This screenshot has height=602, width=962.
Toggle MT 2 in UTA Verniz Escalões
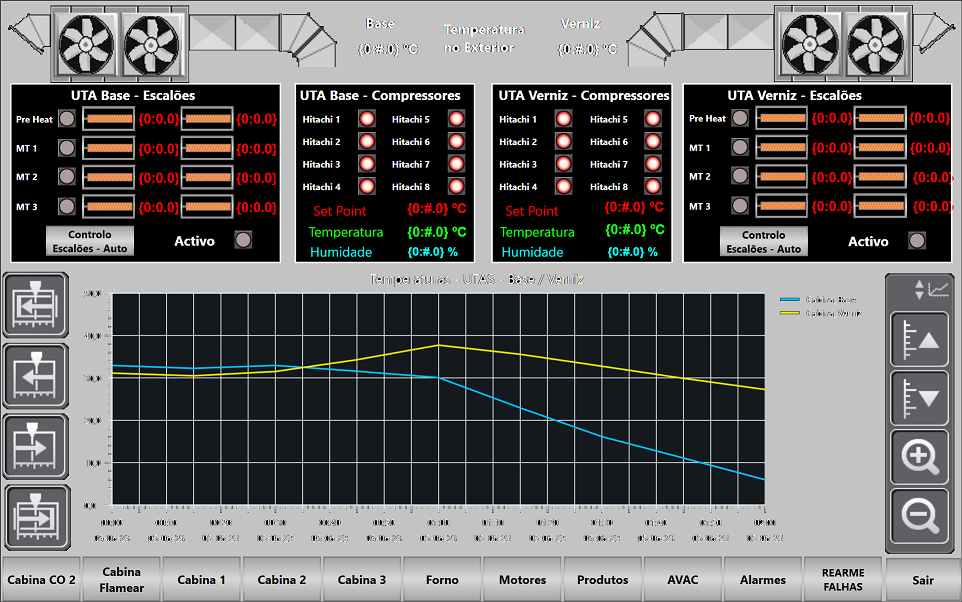739,177
